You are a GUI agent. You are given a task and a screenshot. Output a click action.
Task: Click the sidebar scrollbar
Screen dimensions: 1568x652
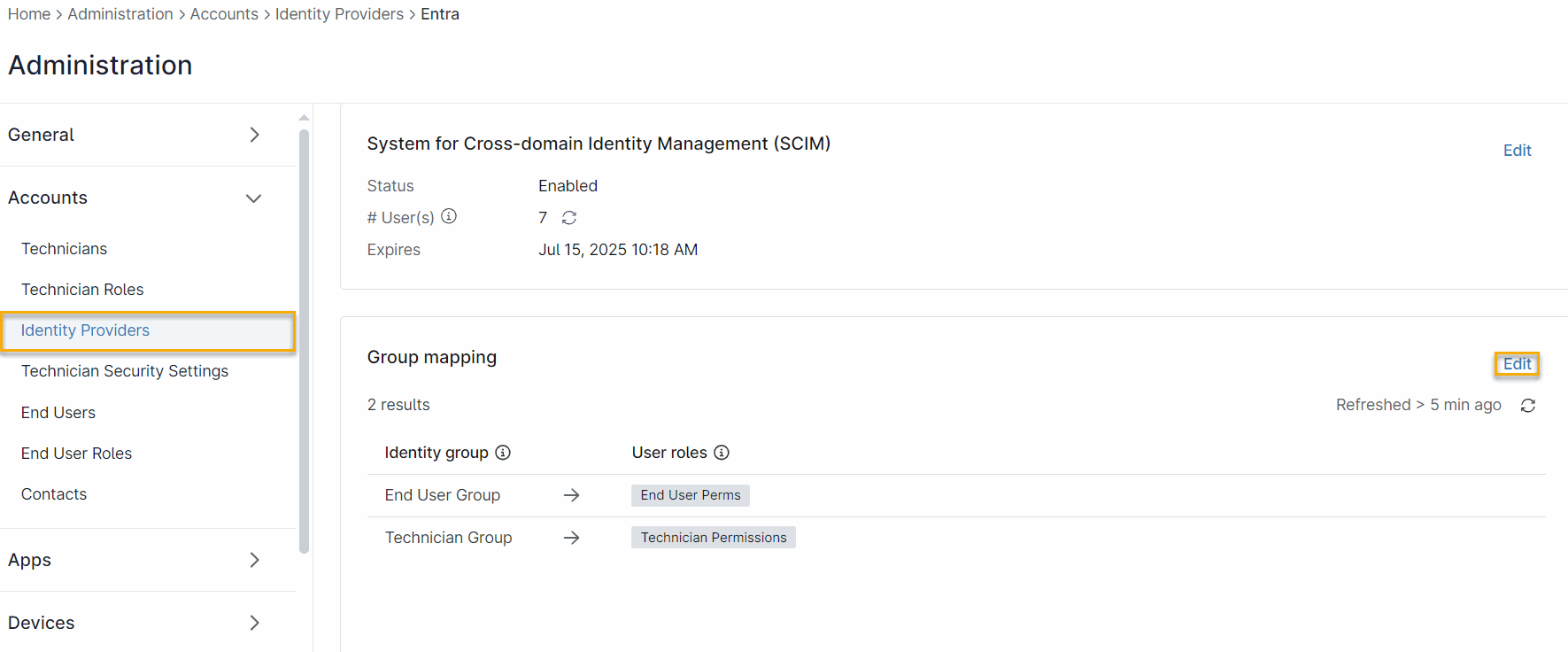pyautogui.click(x=305, y=341)
